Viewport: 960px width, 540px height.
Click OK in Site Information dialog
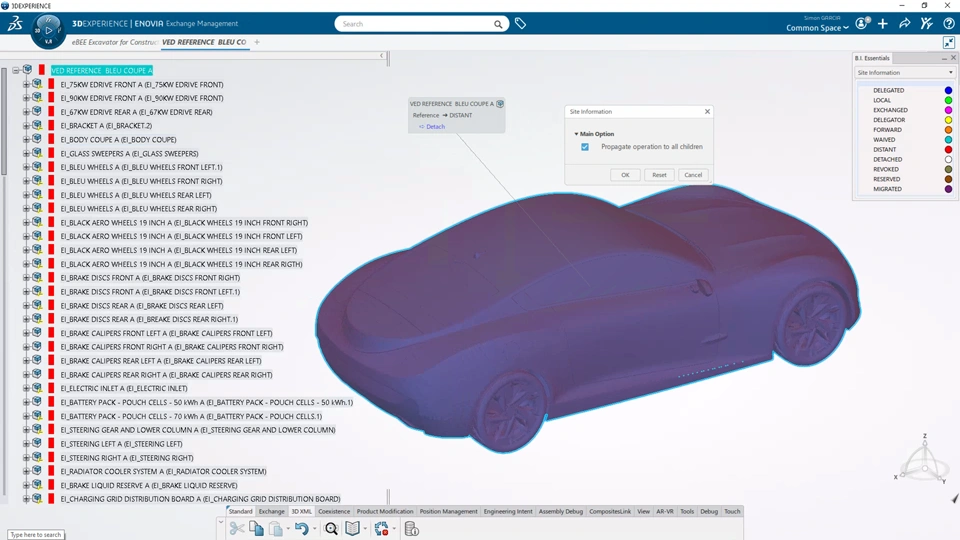tap(625, 175)
